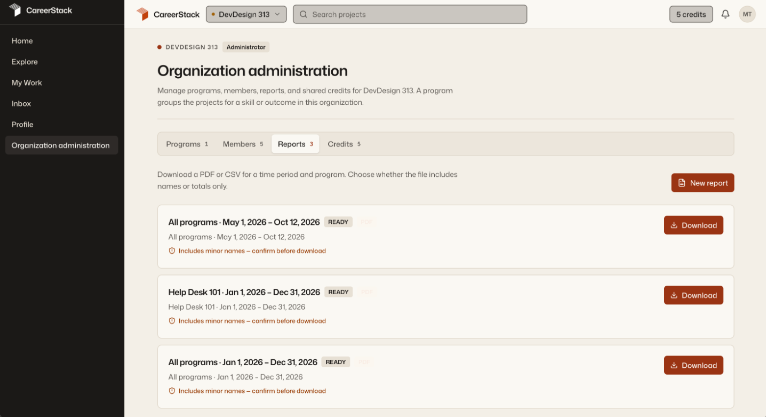Viewport: 766px width, 417px height.
Task: Go to Home in the sidebar
Action: [x=22, y=41]
